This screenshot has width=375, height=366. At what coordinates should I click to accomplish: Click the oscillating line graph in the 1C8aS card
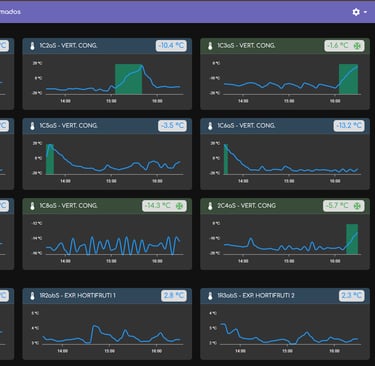[x=113, y=246]
